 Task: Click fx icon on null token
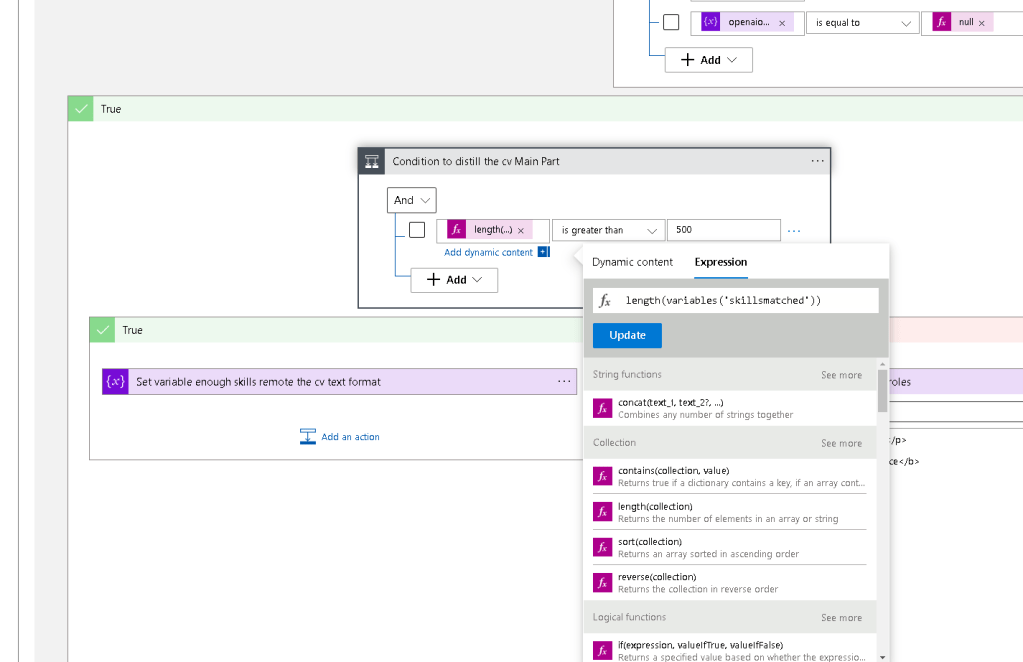point(941,22)
